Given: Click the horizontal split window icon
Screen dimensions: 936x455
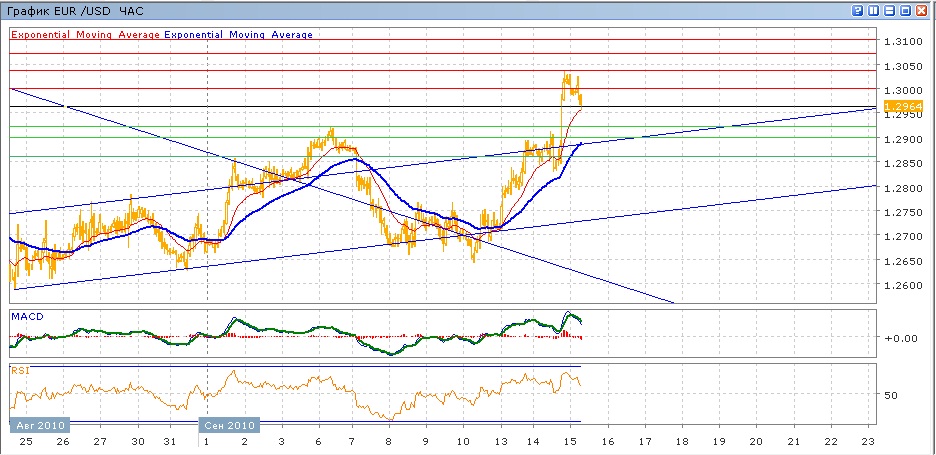Looking at the screenshot, I should [x=889, y=10].
